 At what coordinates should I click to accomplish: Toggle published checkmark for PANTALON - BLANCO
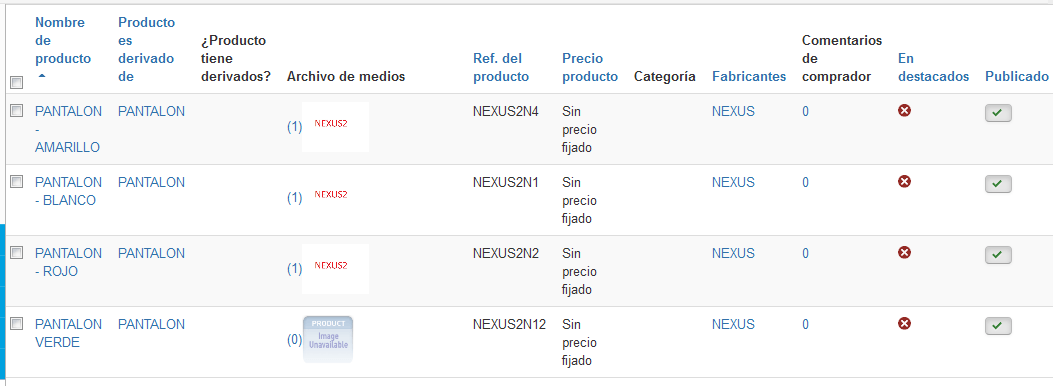click(998, 184)
